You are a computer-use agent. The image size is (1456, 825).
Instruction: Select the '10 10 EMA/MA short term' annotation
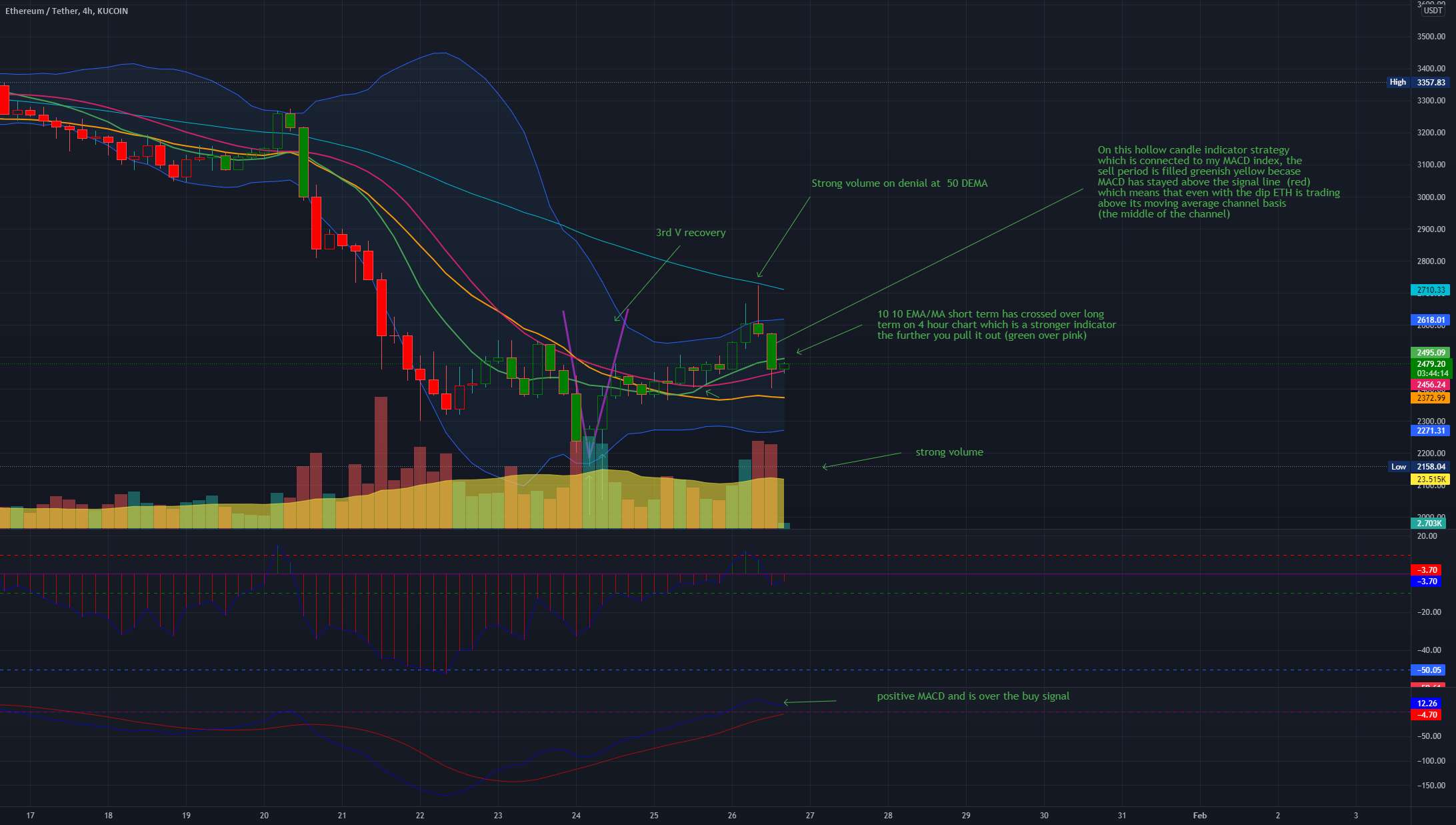tap(996, 325)
